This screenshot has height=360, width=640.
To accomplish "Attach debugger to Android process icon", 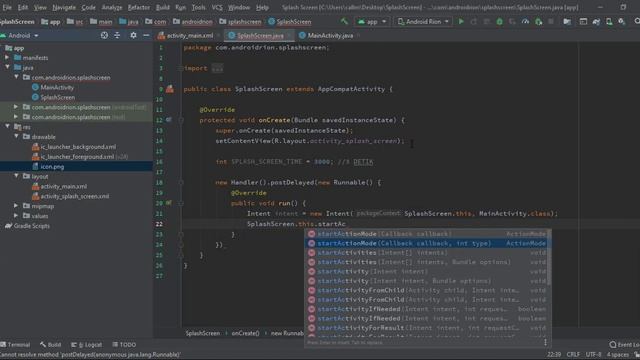I will tap(539, 21).
